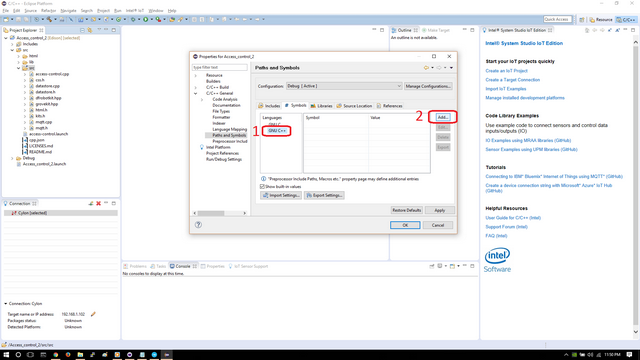Click pencil edit icon next to target IP address
Screen dimensions: 640x360
coord(93,314)
